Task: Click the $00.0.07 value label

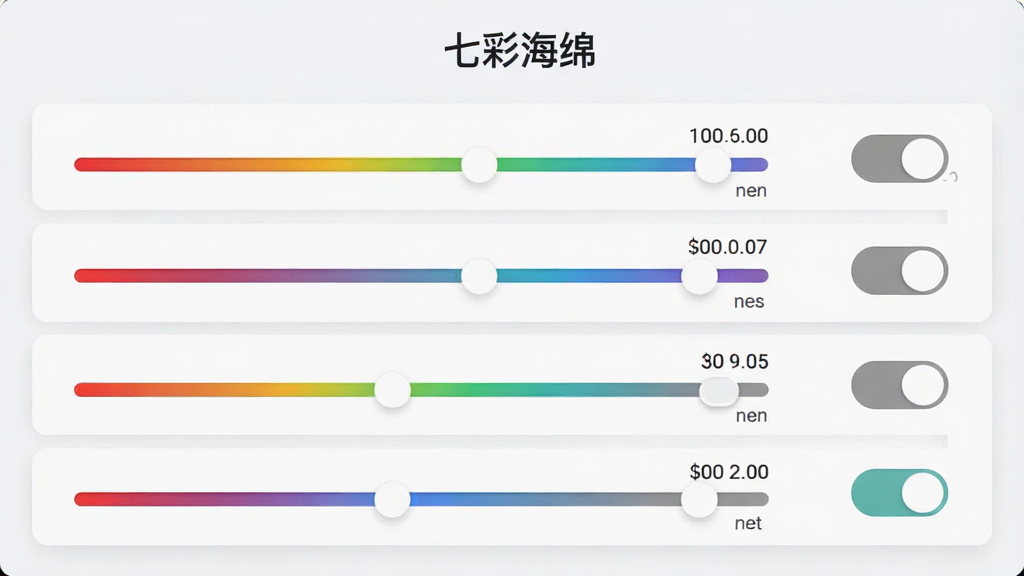Action: click(x=728, y=247)
